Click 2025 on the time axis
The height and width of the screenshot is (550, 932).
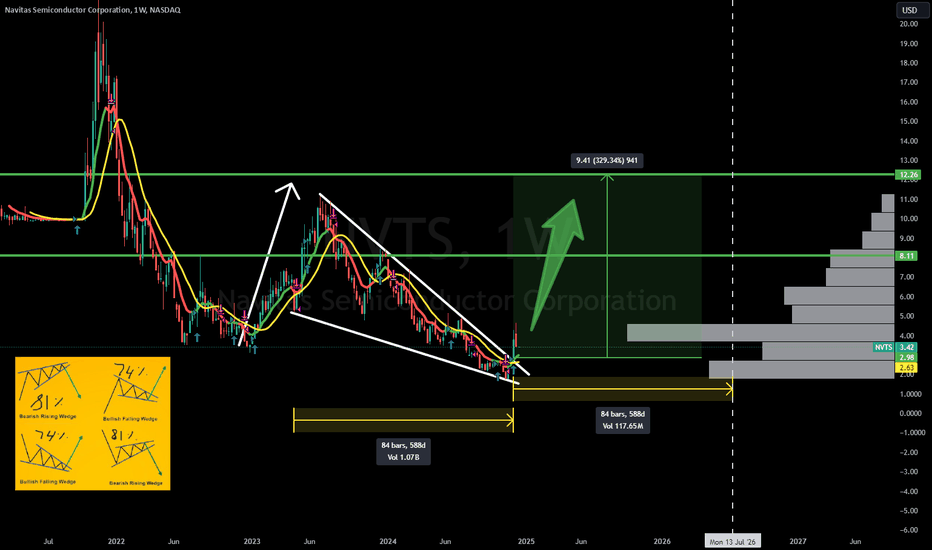tap(526, 542)
